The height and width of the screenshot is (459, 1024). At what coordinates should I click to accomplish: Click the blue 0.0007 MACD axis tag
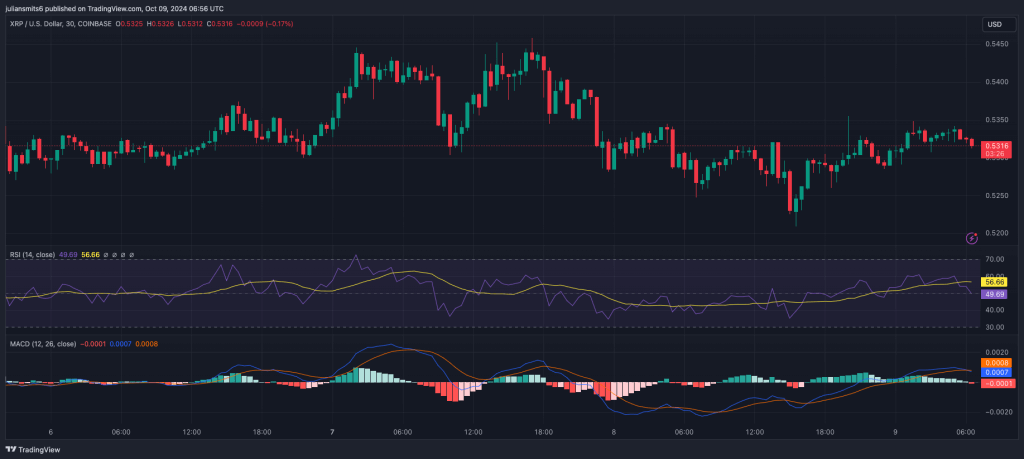(997, 372)
